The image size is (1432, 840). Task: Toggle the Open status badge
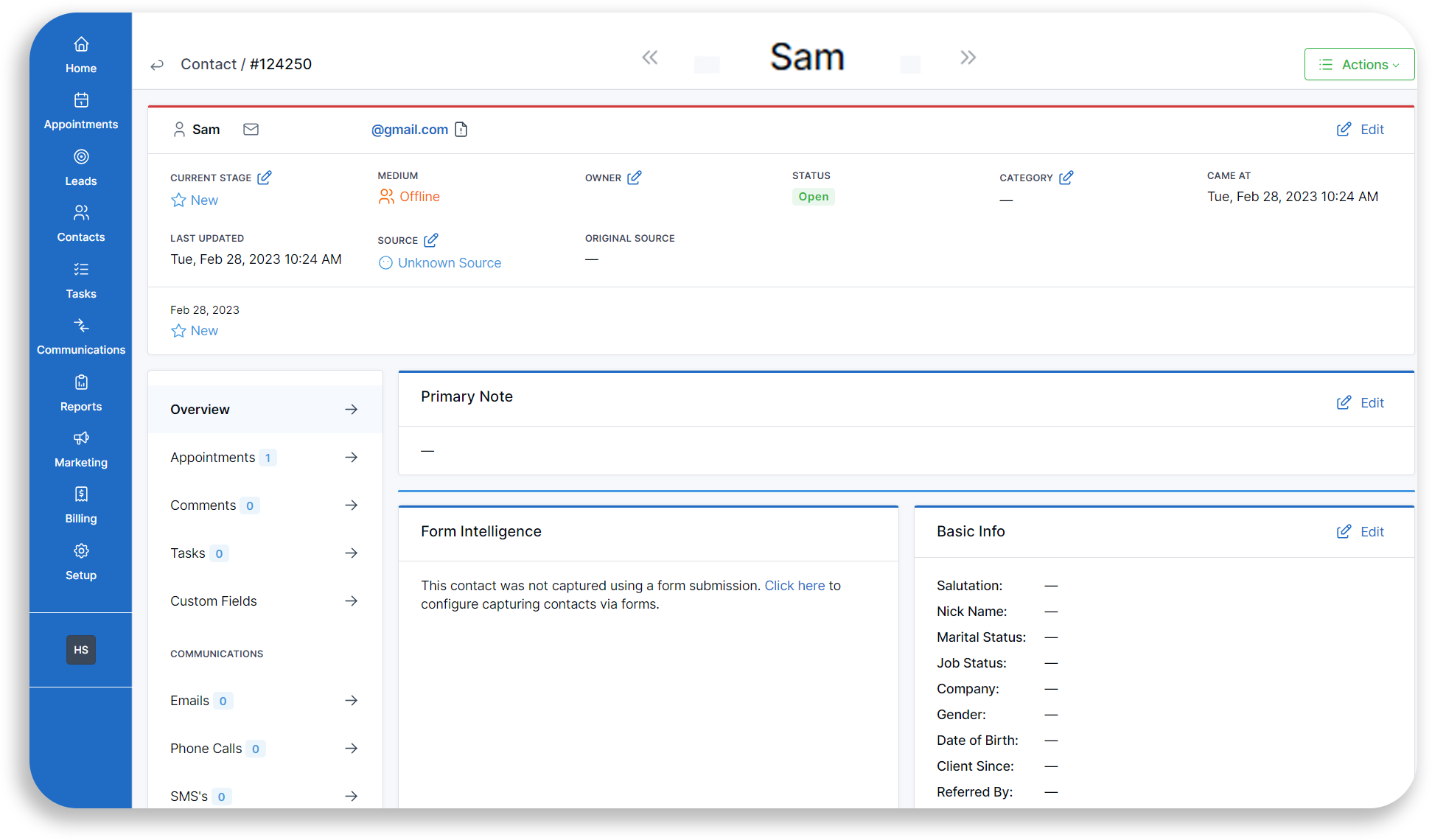[x=813, y=196]
